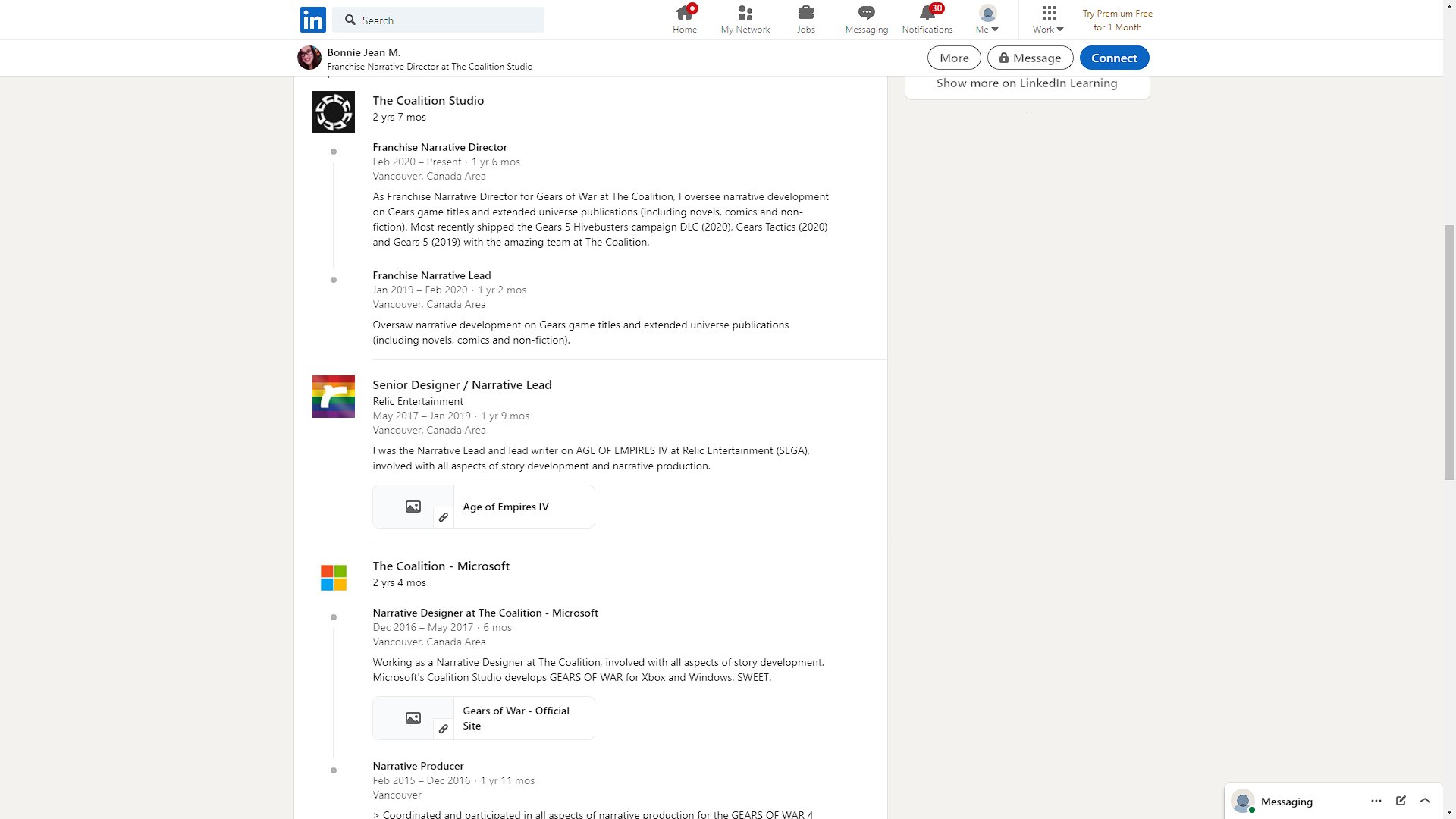Open the More profile actions menu
Screen dimensions: 1456x819
point(954,58)
